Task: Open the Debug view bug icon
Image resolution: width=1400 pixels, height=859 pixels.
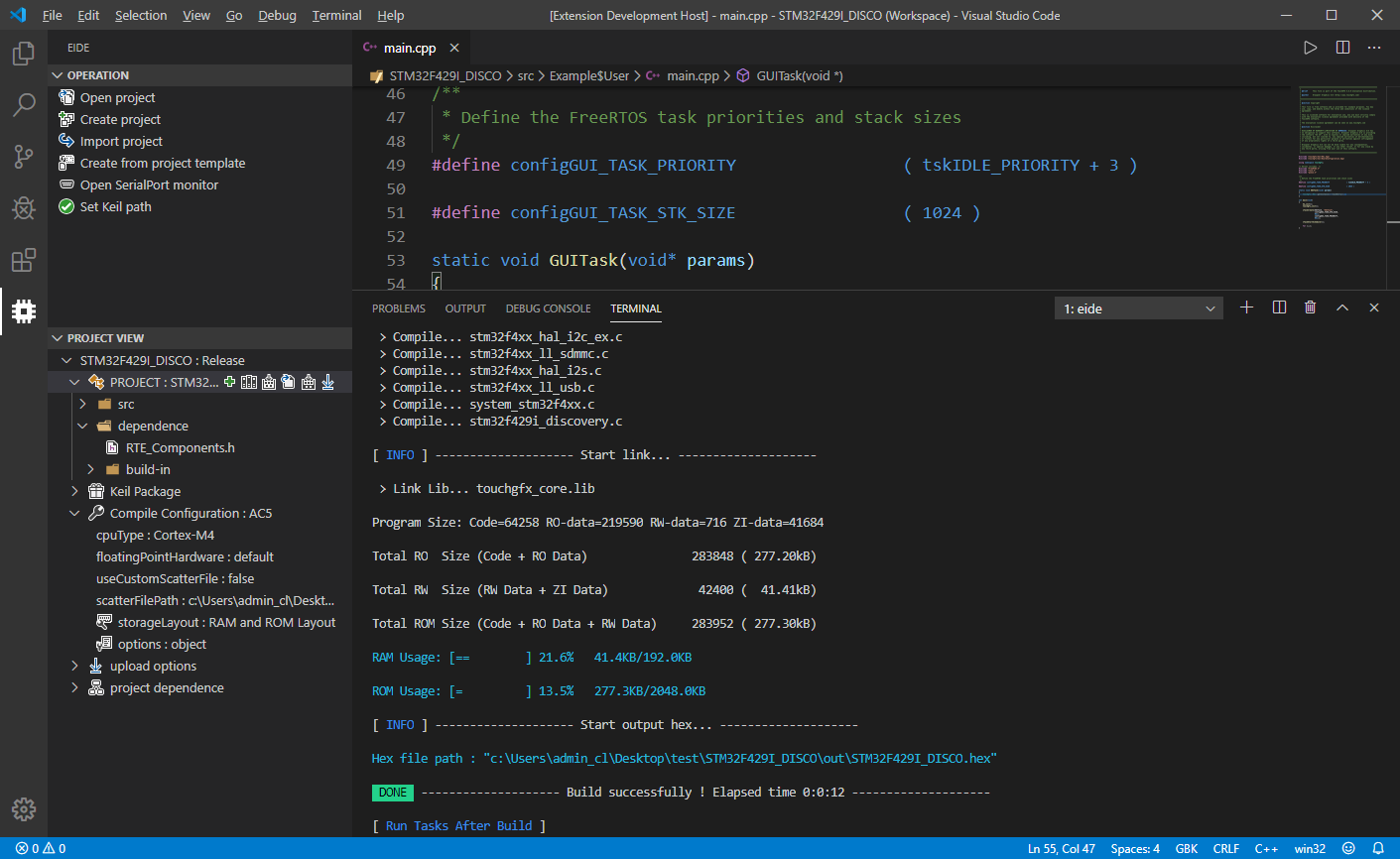Action: click(x=24, y=207)
